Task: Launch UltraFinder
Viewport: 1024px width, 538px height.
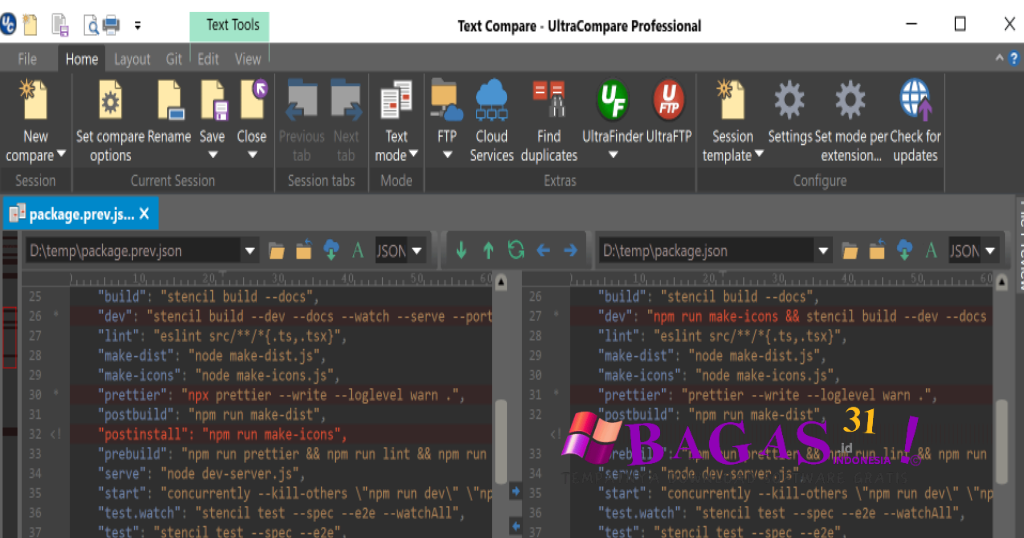Action: tap(613, 100)
